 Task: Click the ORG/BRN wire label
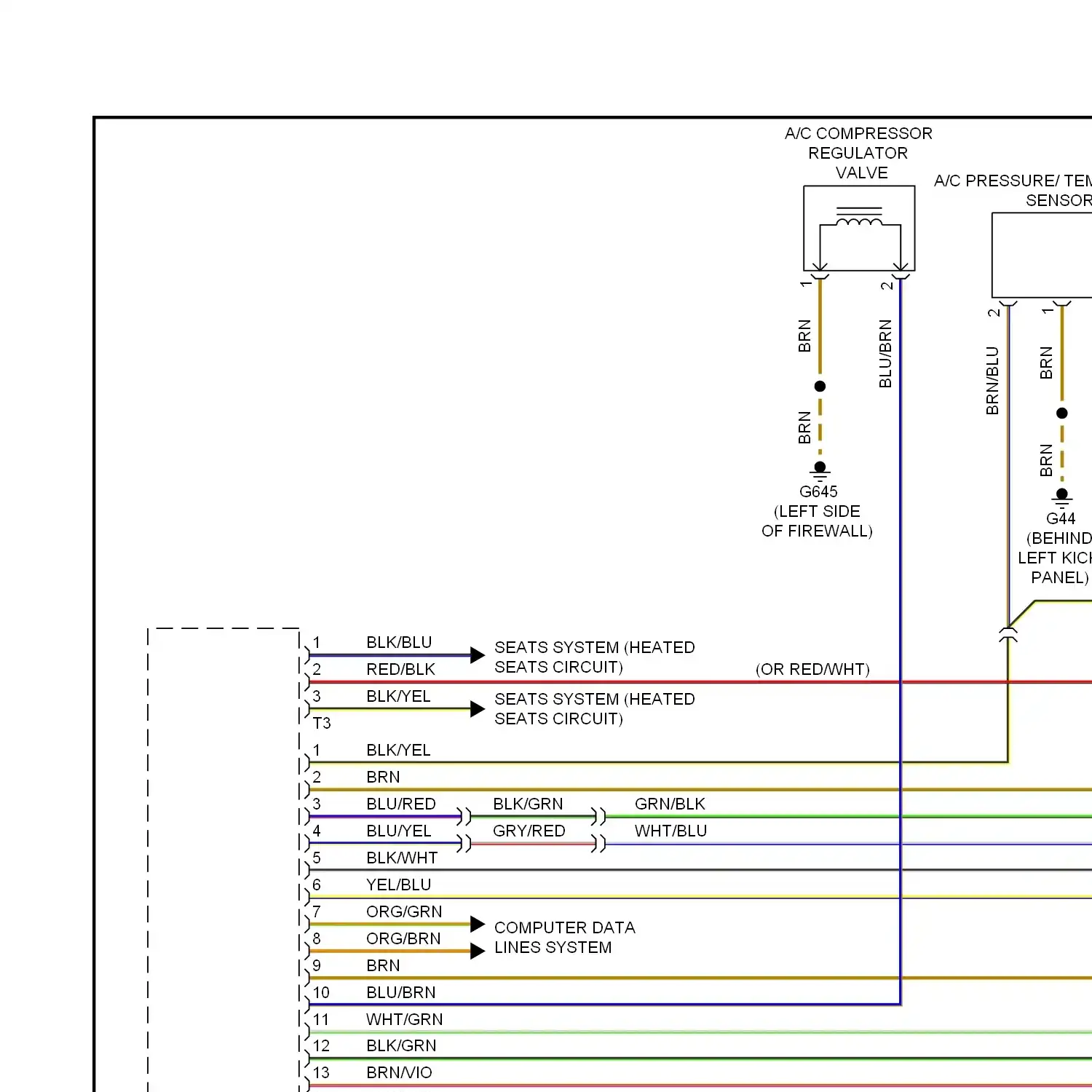point(403,938)
